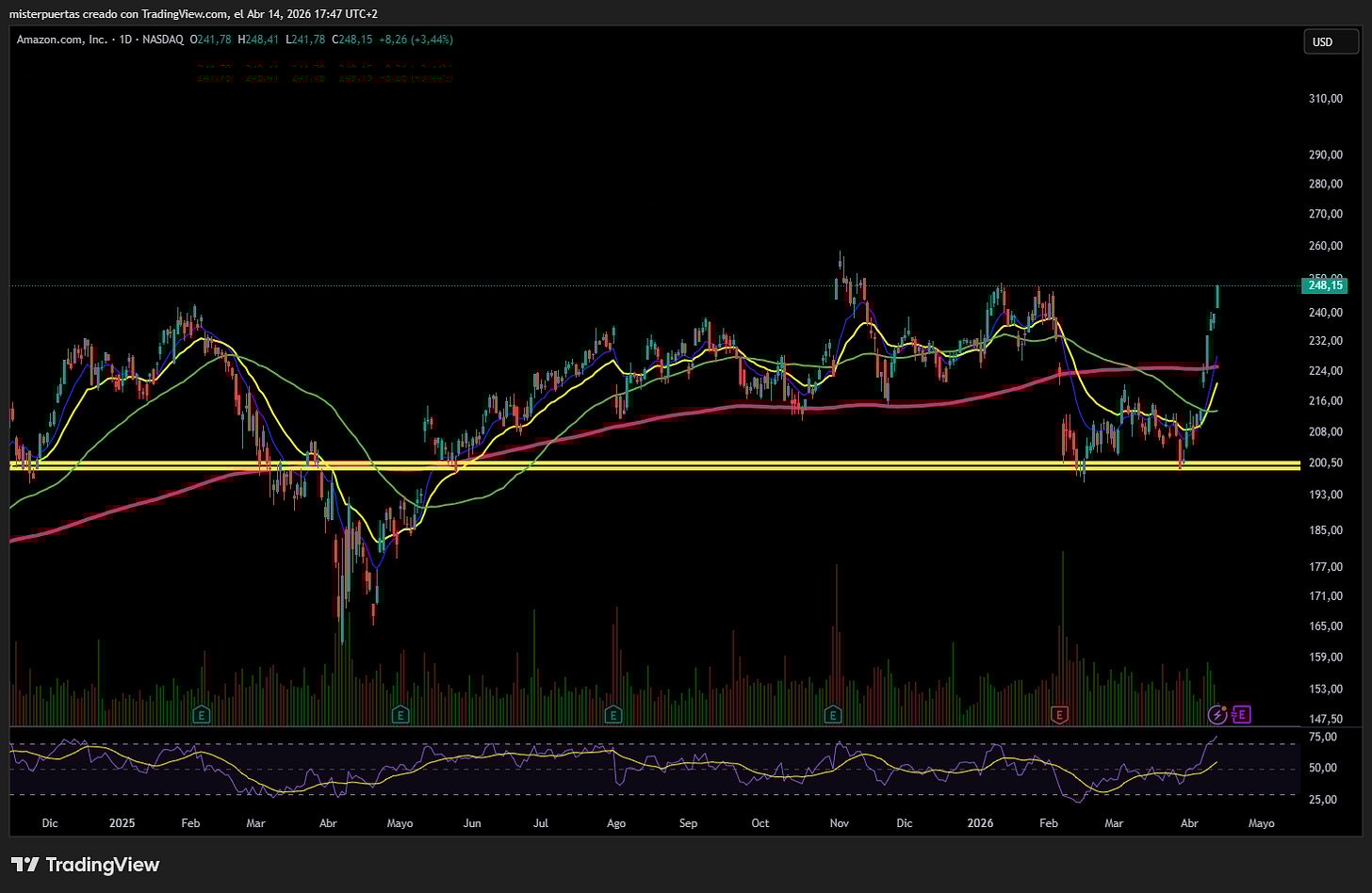Select the 310,00 price scale label

[1326, 99]
